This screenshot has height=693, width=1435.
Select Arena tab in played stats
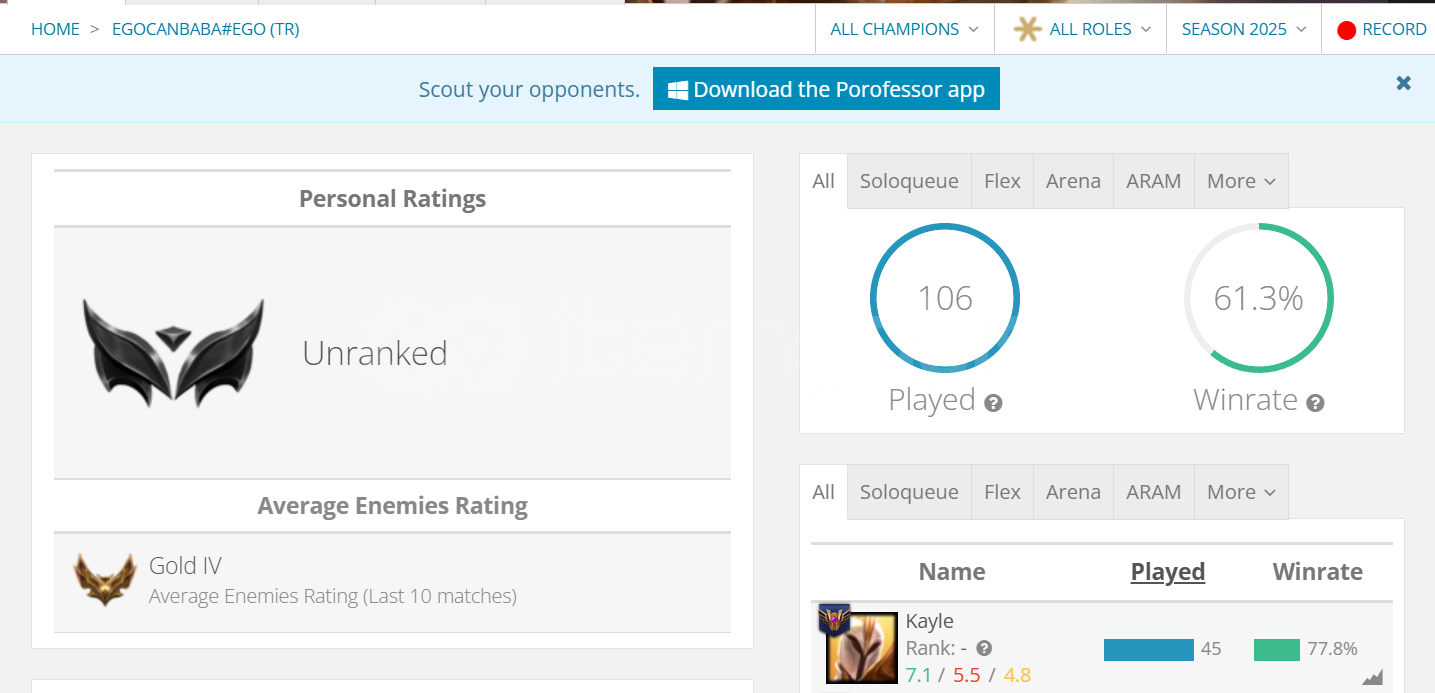tap(1073, 181)
